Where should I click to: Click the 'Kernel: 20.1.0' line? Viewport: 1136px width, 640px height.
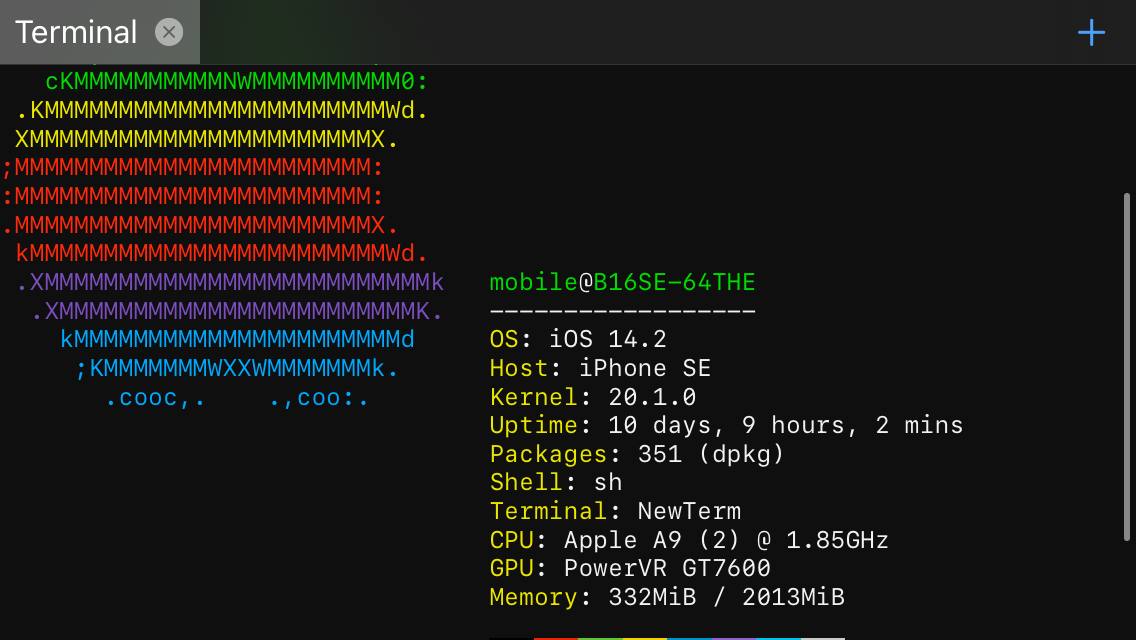593,397
